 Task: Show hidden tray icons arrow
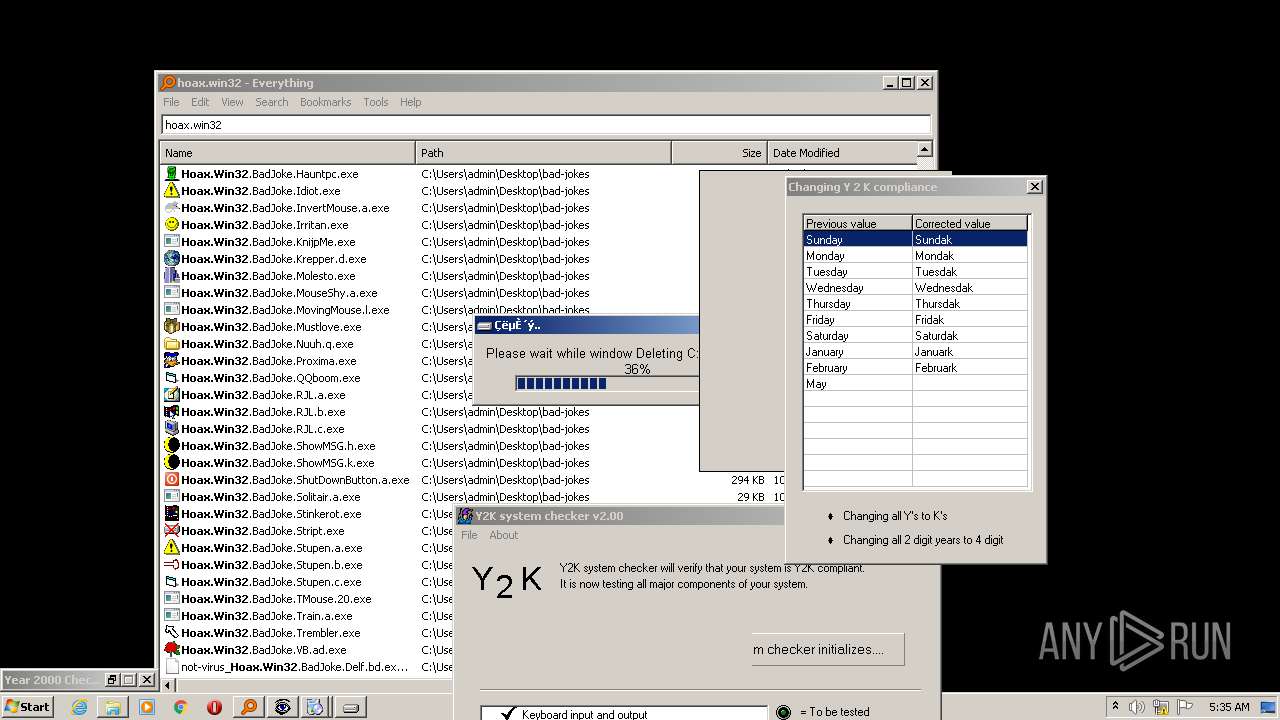tap(1115, 707)
